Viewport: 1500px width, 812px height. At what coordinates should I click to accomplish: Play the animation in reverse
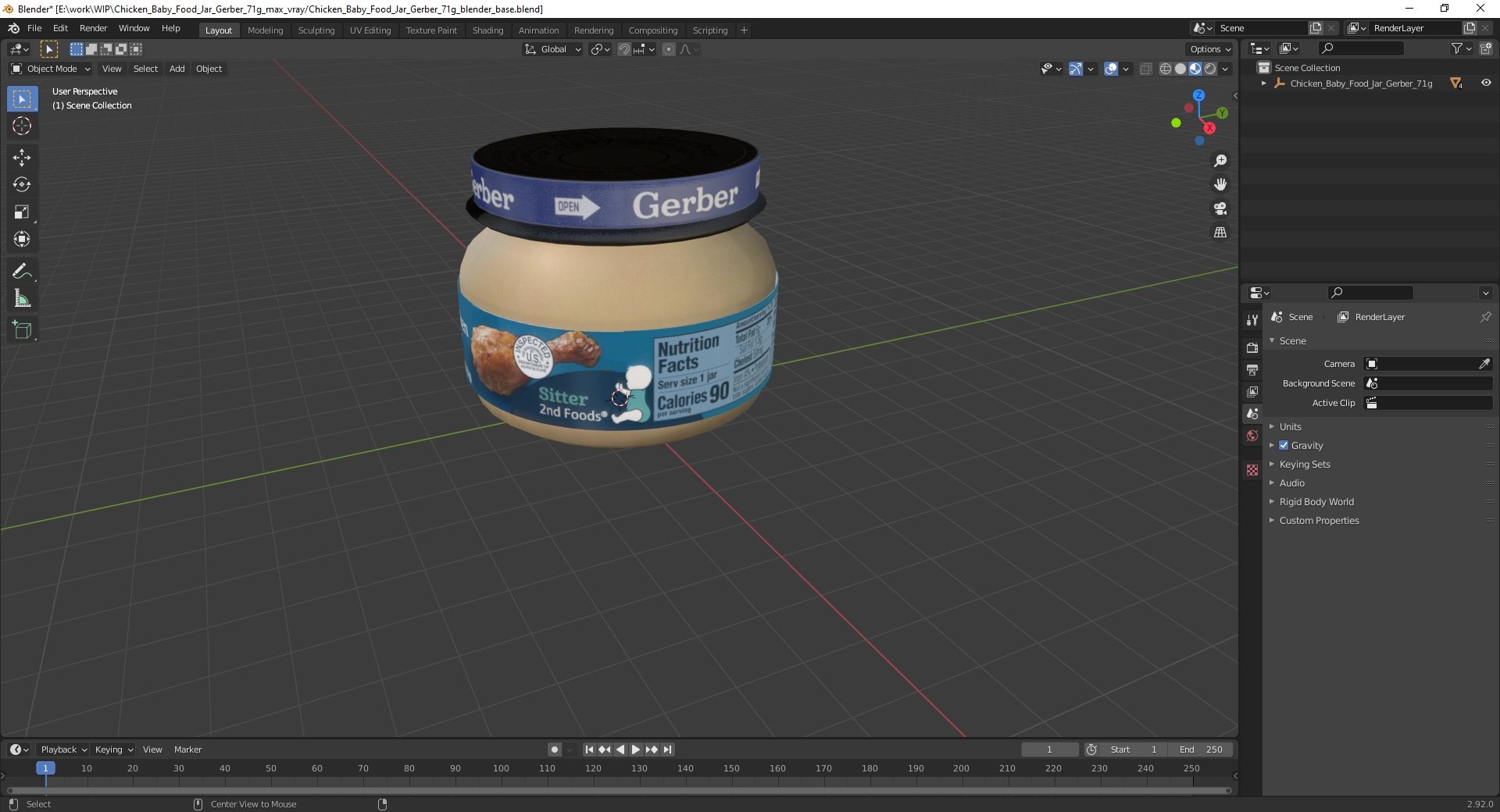[x=620, y=750]
